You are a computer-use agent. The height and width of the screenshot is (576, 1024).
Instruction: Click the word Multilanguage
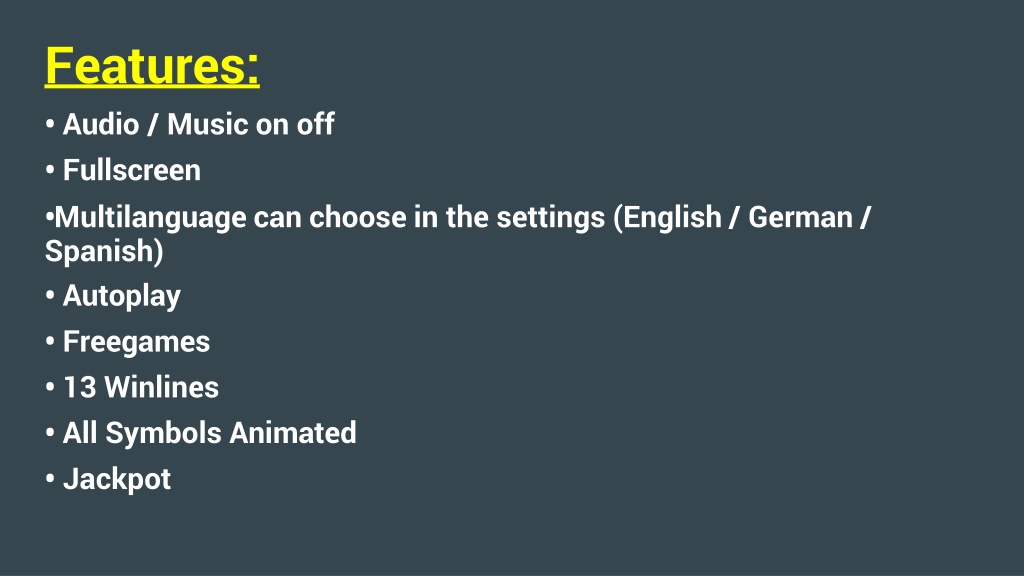click(x=150, y=218)
